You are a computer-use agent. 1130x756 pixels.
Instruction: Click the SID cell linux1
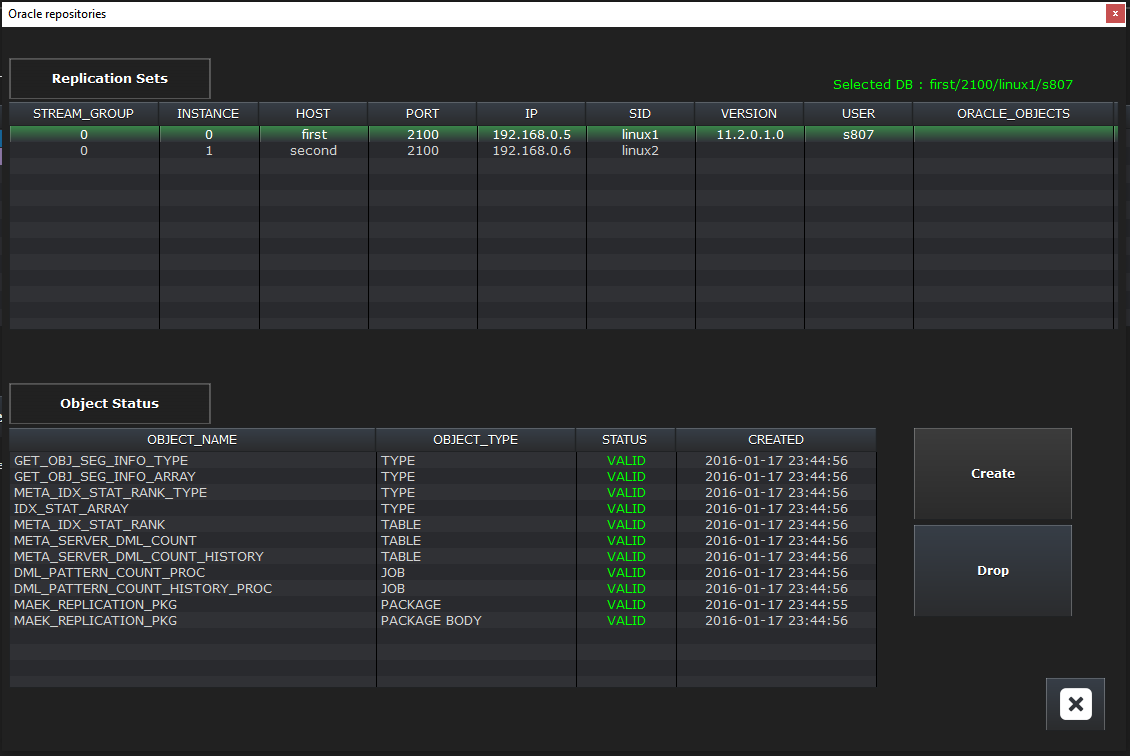point(640,135)
